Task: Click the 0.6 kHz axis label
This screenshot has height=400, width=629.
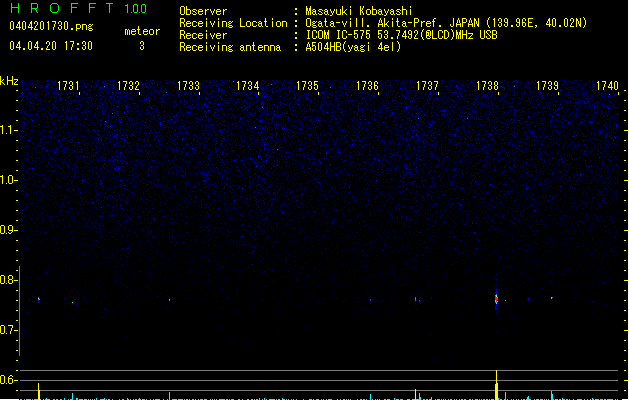Action: [x=8, y=380]
